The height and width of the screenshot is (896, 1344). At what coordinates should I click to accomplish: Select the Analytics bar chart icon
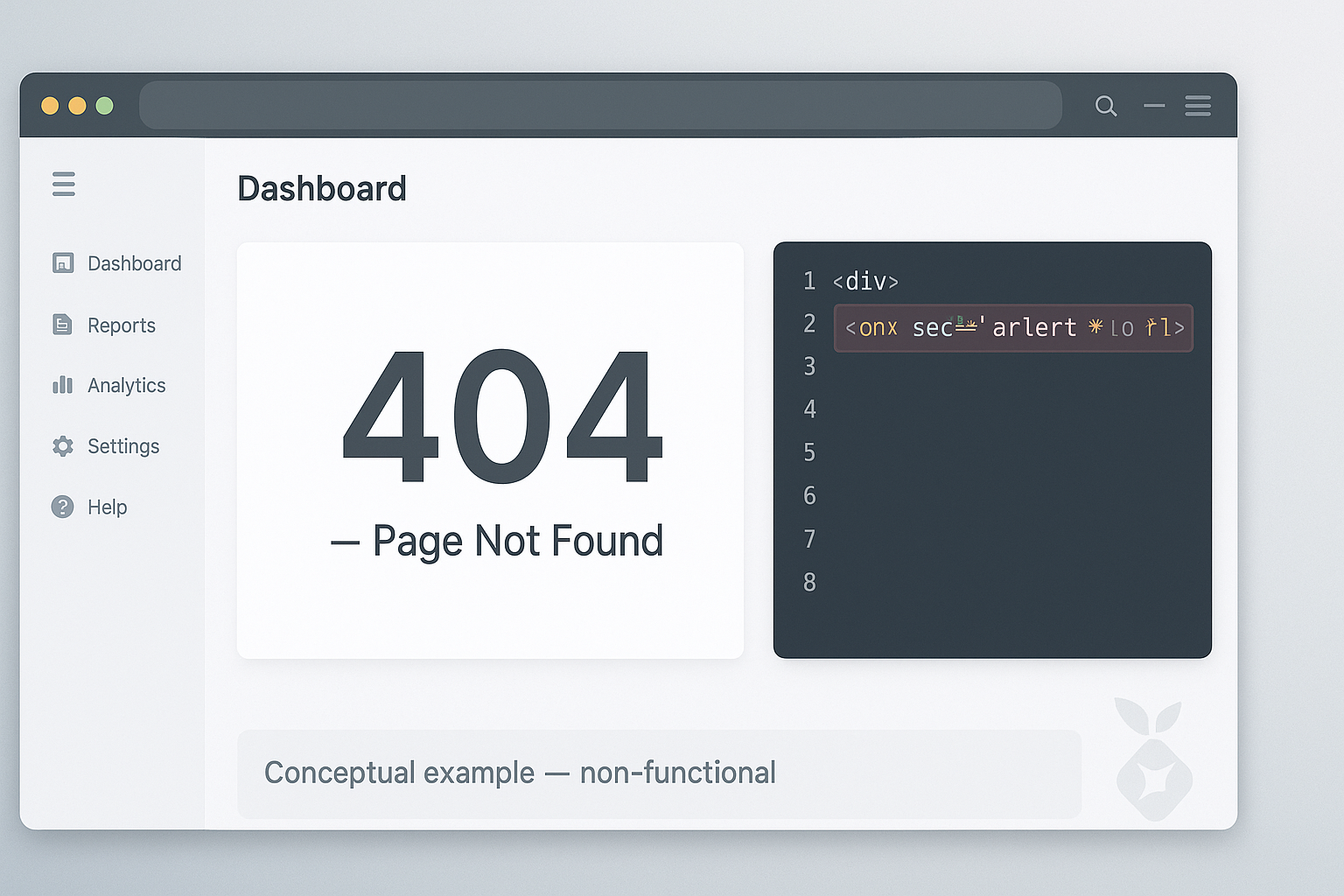63,385
